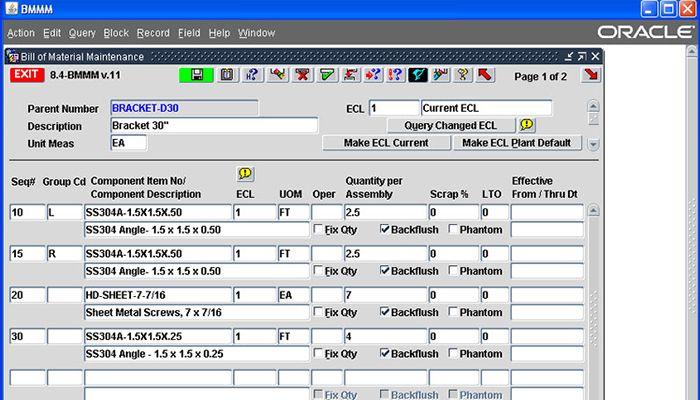The width and height of the screenshot is (700, 400).
Task: Click the clipboard icon next to Save
Action: pos(227,75)
